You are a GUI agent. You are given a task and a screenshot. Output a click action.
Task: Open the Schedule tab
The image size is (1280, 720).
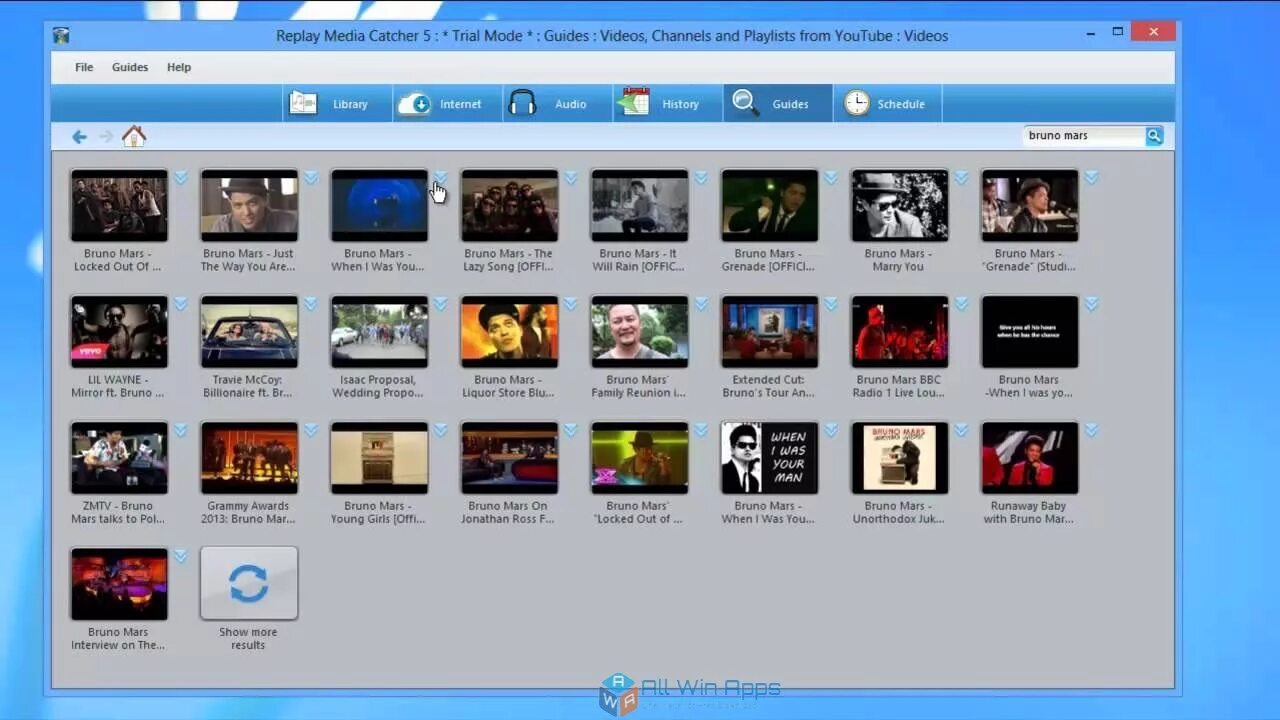coord(887,103)
